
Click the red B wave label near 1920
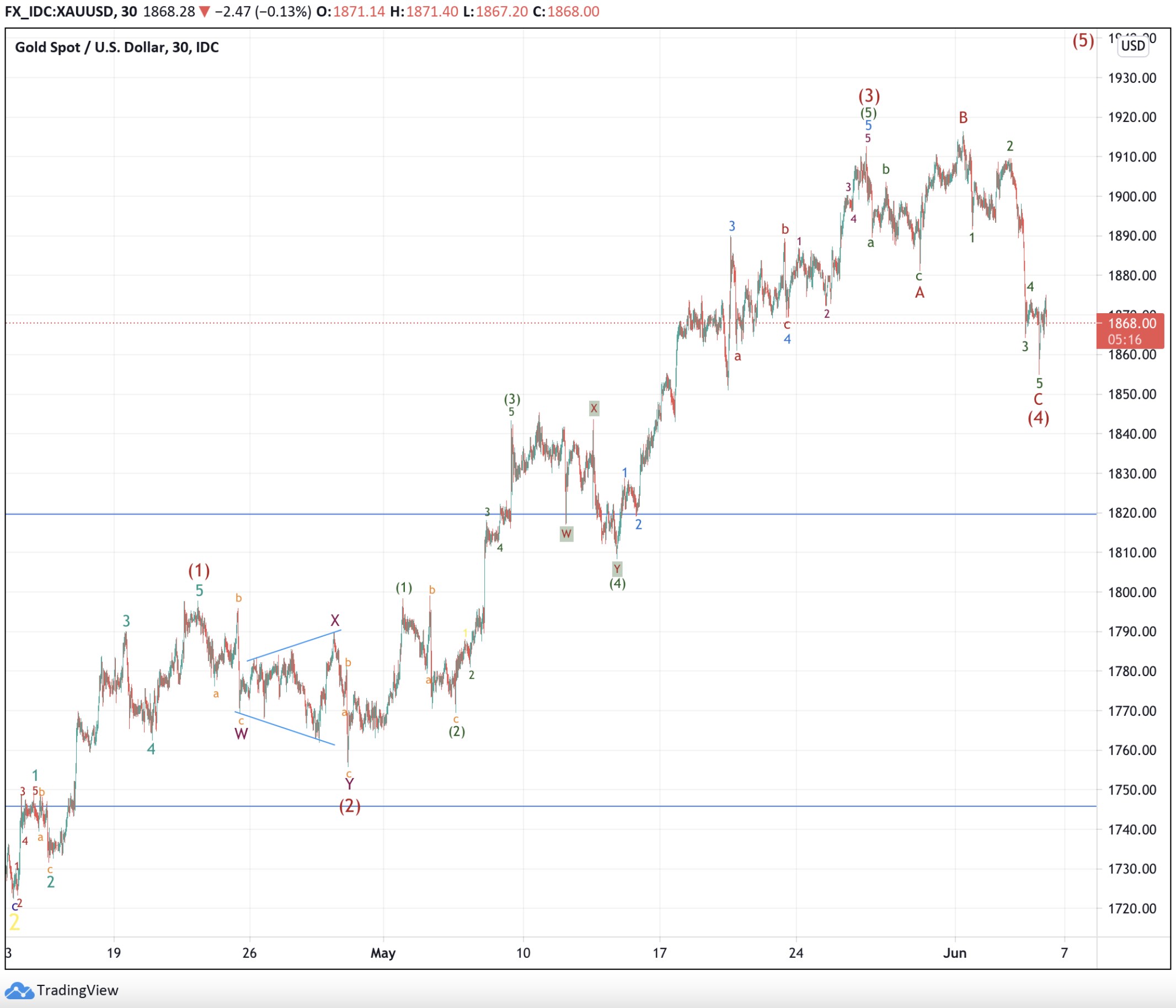(x=963, y=117)
